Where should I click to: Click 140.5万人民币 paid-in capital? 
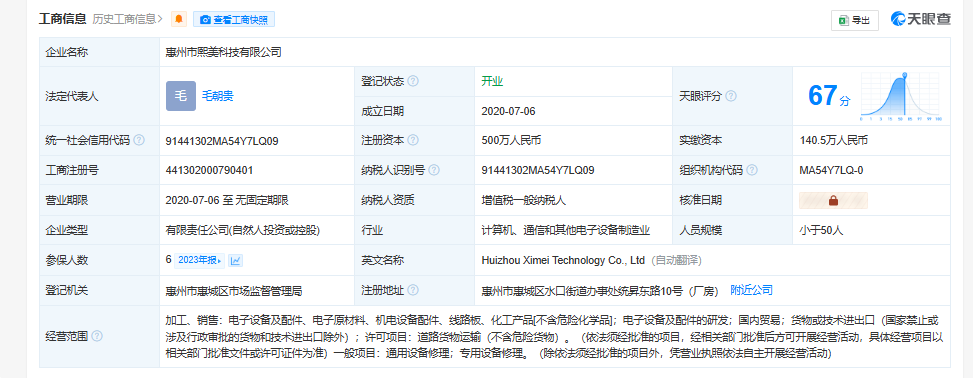[833, 140]
